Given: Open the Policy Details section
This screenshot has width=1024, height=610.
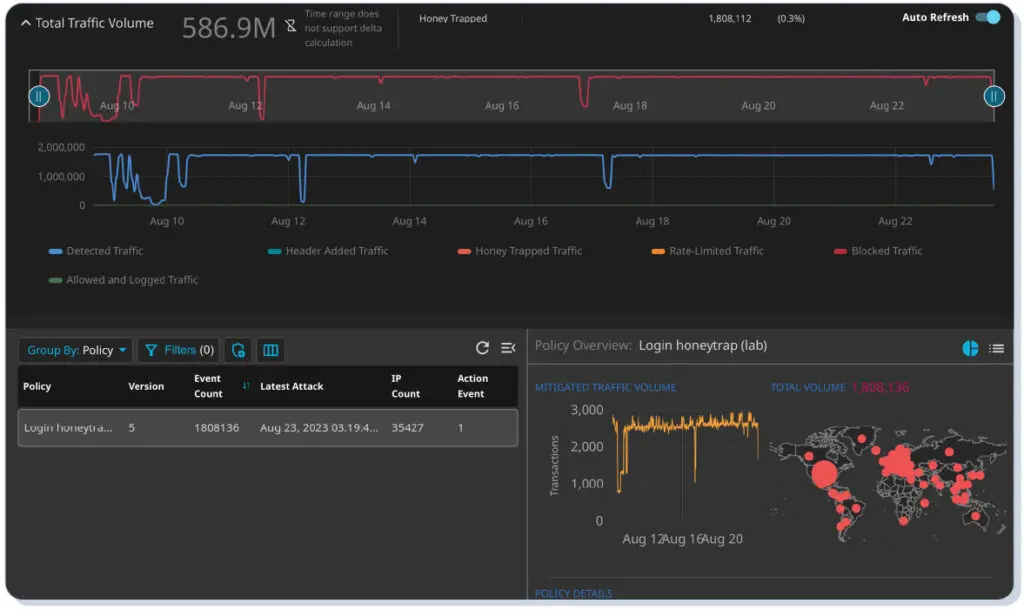Looking at the screenshot, I should [573, 593].
